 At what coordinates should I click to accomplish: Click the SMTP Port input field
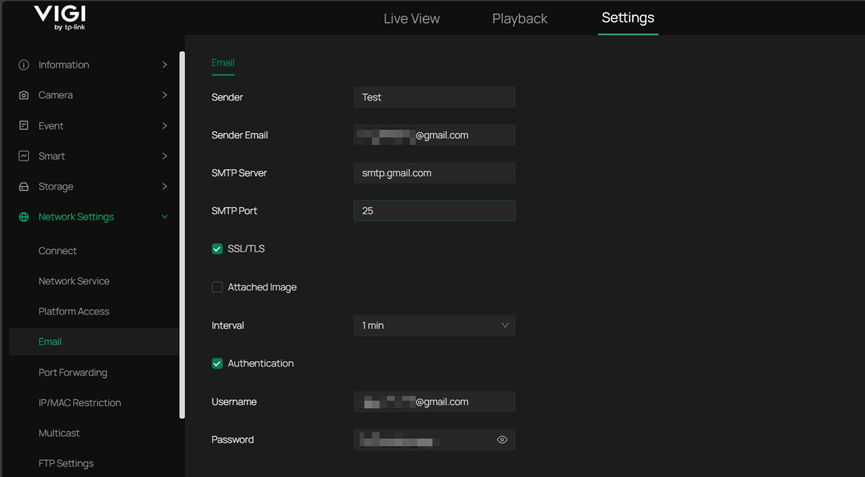coord(434,211)
